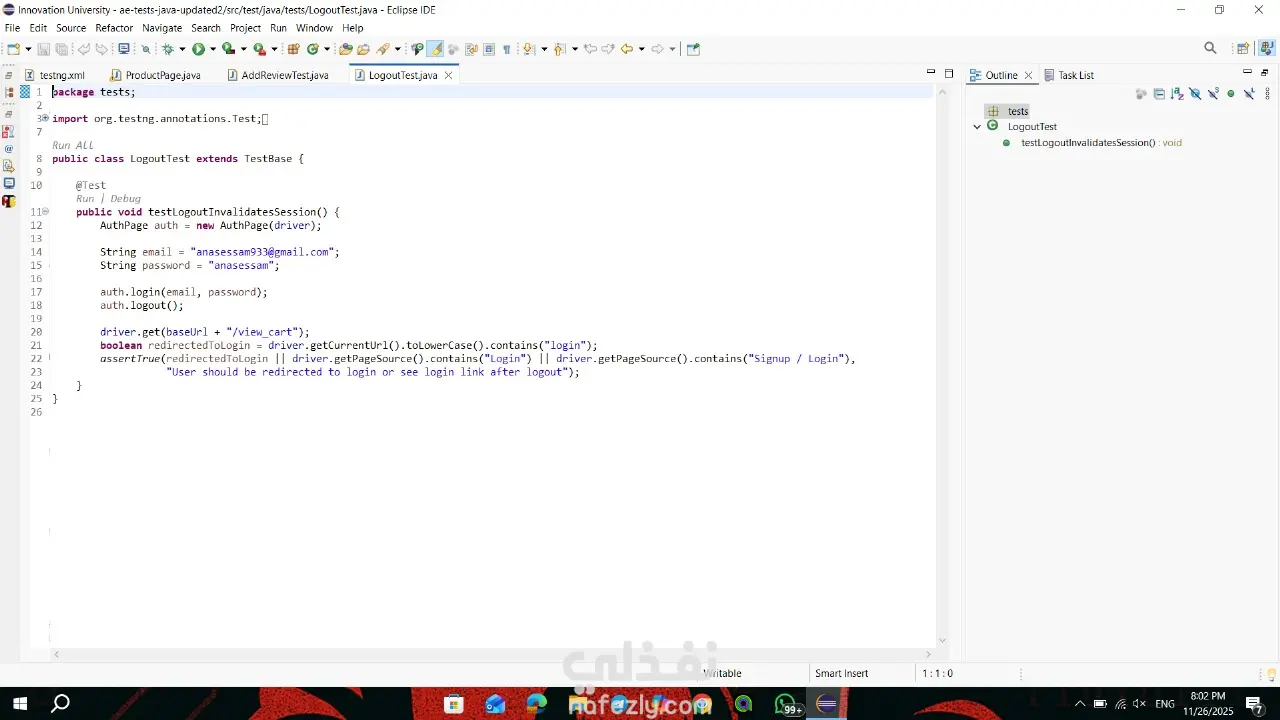The width and height of the screenshot is (1280, 720).
Task: Toggle alphabetical Sort in Outline
Action: point(1177,94)
